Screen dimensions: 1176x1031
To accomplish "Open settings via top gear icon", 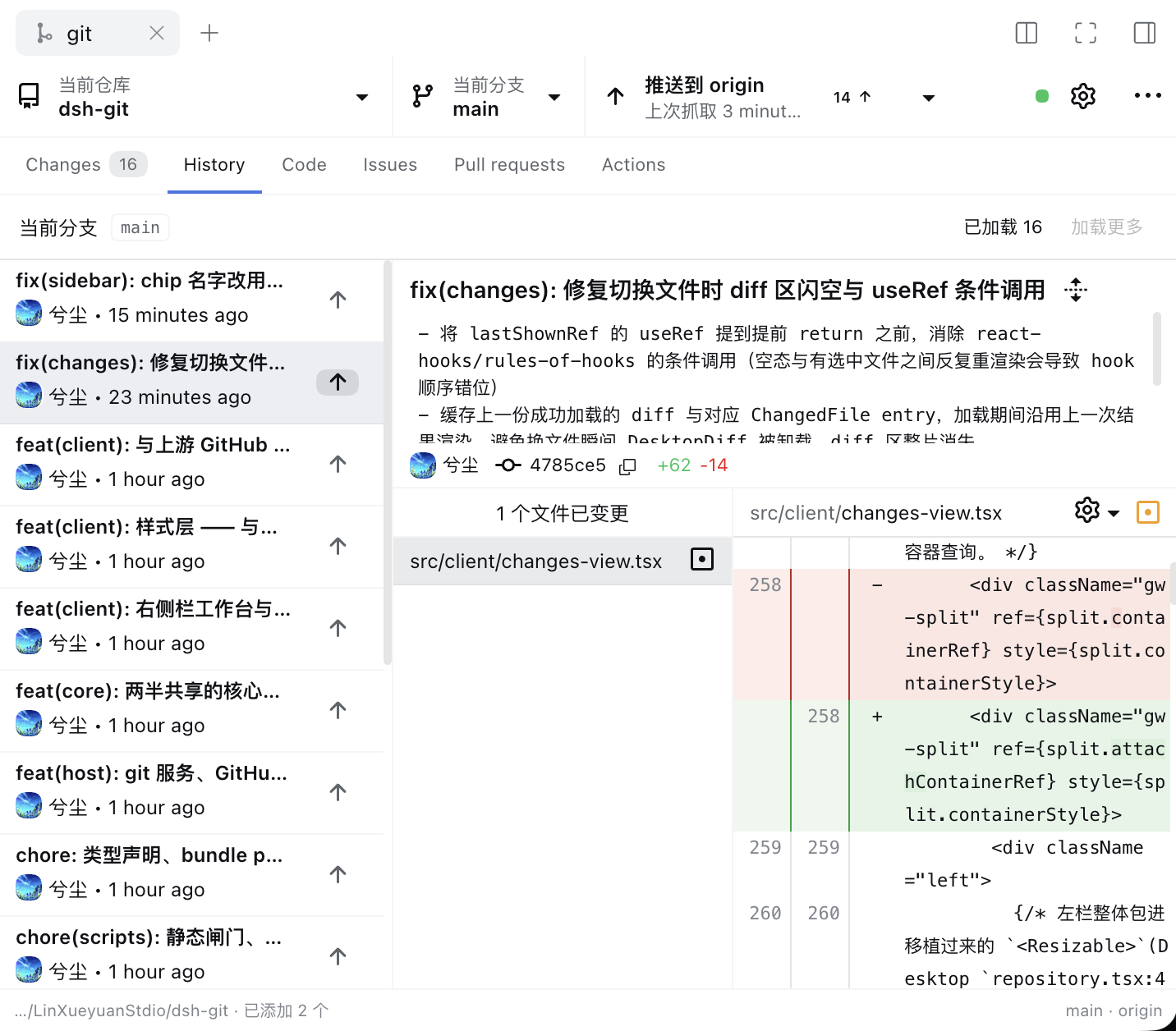I will [x=1083, y=96].
